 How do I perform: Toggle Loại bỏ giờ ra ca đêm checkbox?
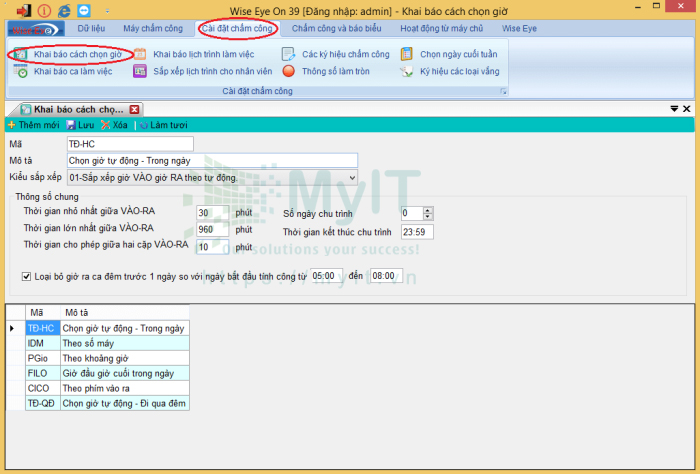click(x=26, y=277)
